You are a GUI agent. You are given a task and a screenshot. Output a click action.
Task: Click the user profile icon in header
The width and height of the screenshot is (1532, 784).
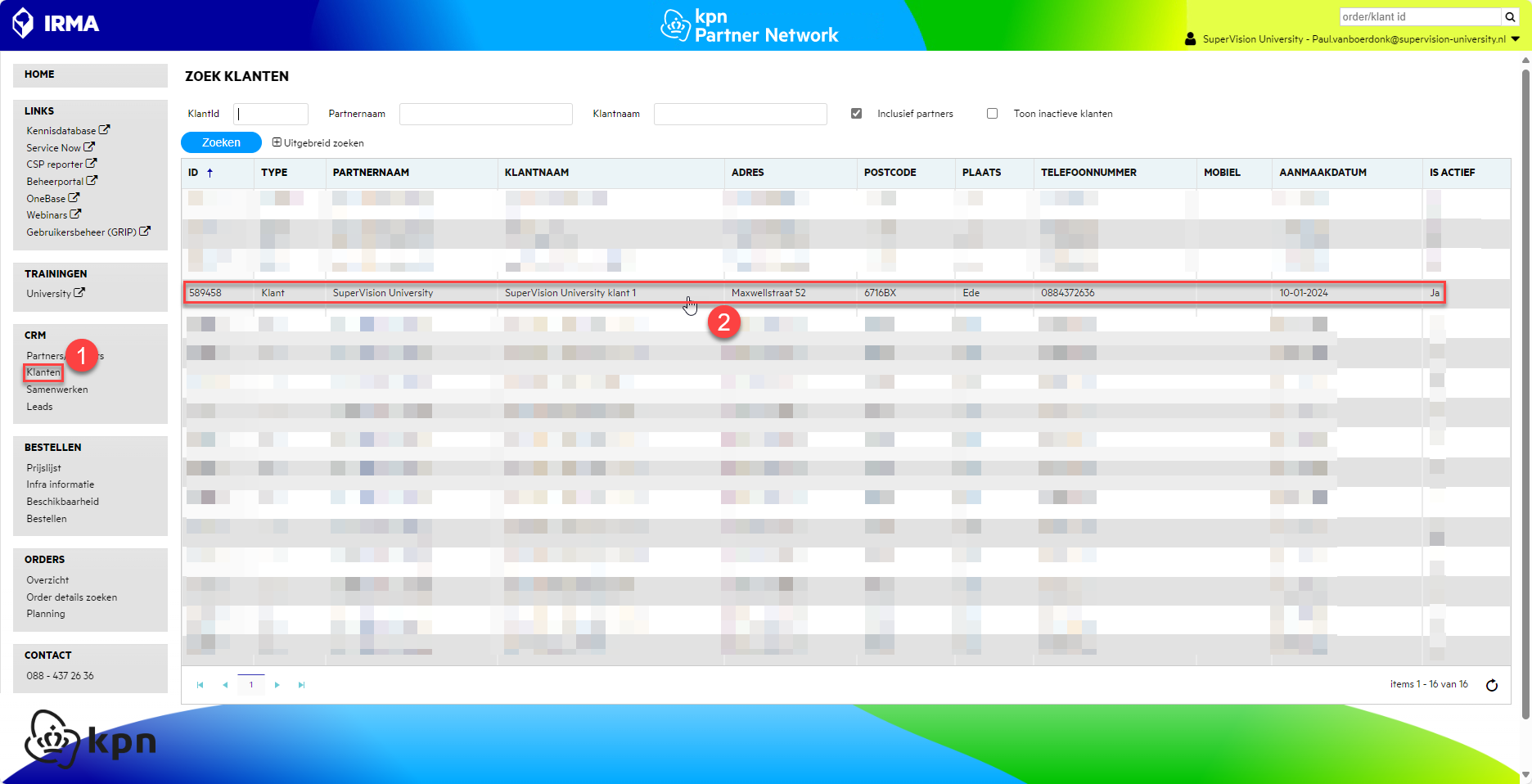click(1190, 38)
